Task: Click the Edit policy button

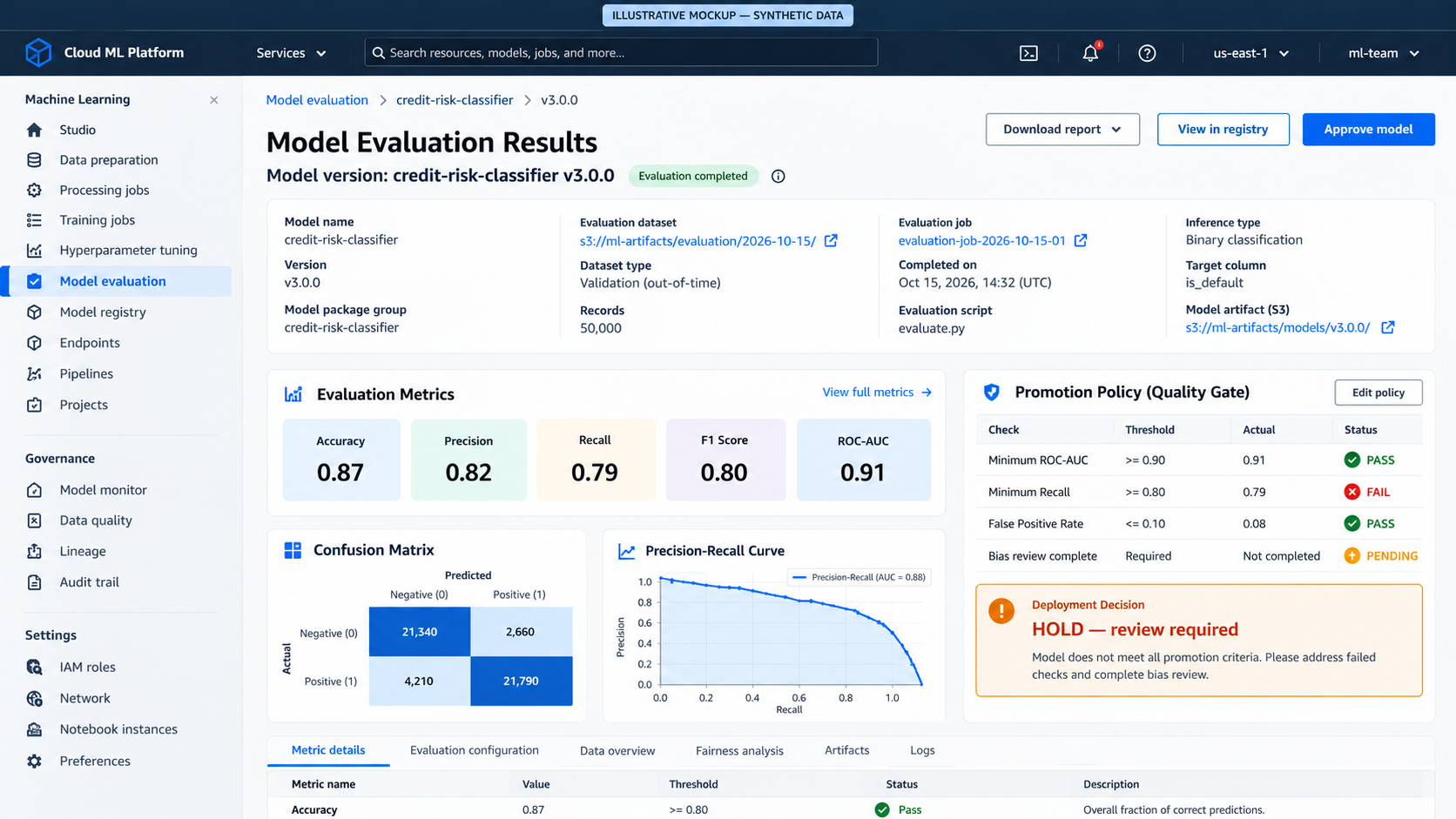Action: pos(1378,393)
